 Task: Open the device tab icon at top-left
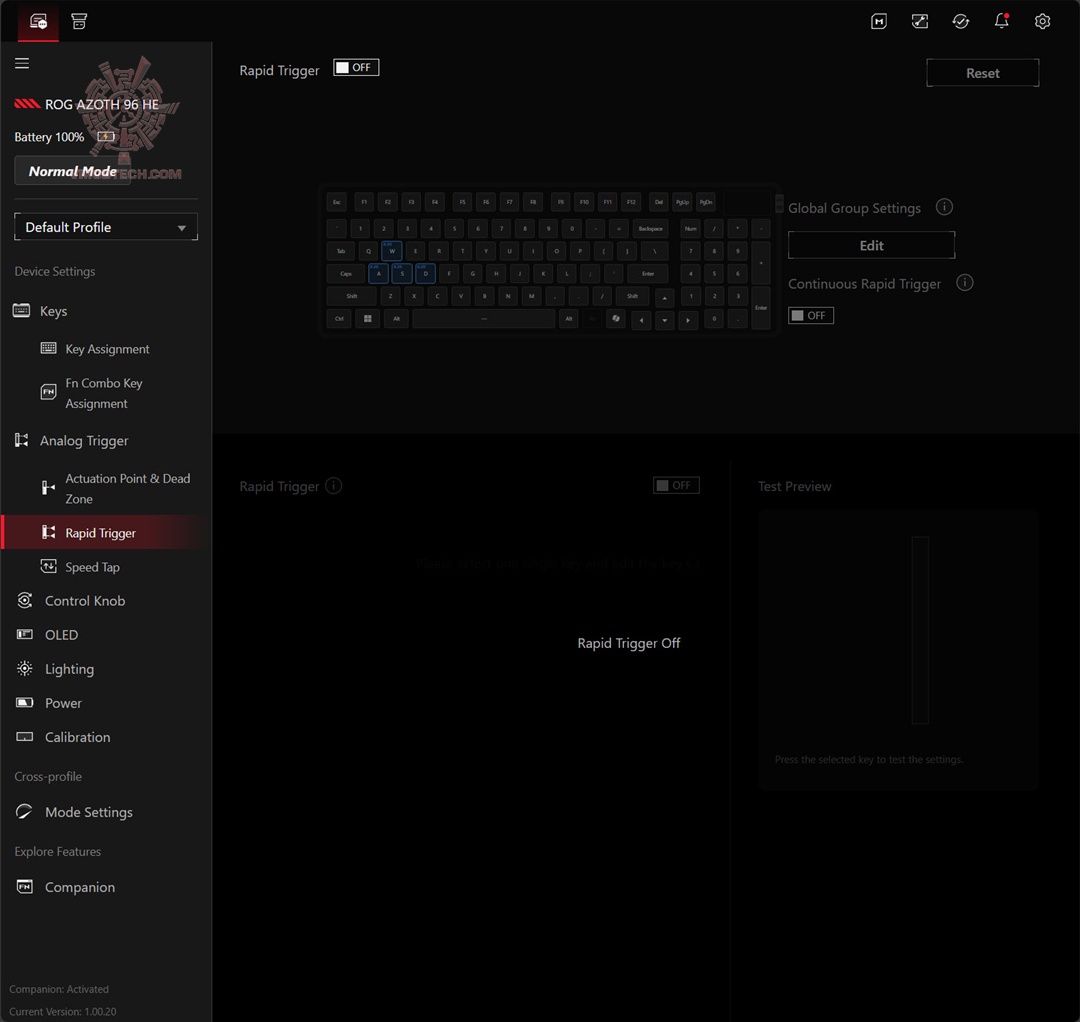tap(39, 21)
